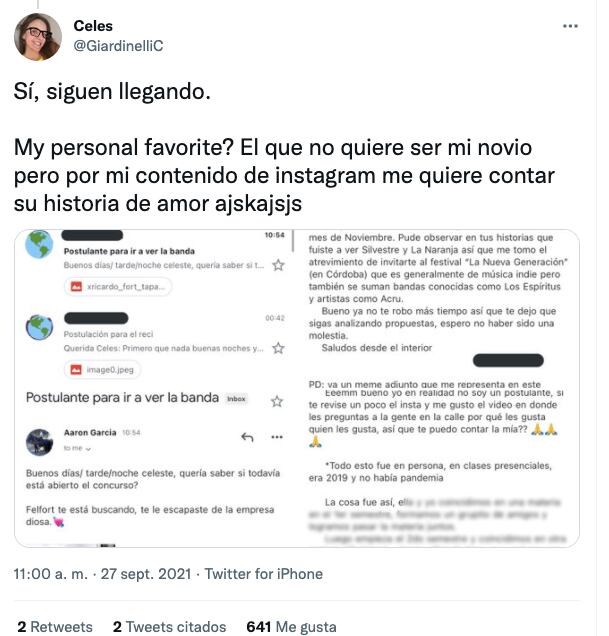Click the reply arrow on Aaron Garcia's email
This screenshot has width=609, height=636.
(247, 437)
